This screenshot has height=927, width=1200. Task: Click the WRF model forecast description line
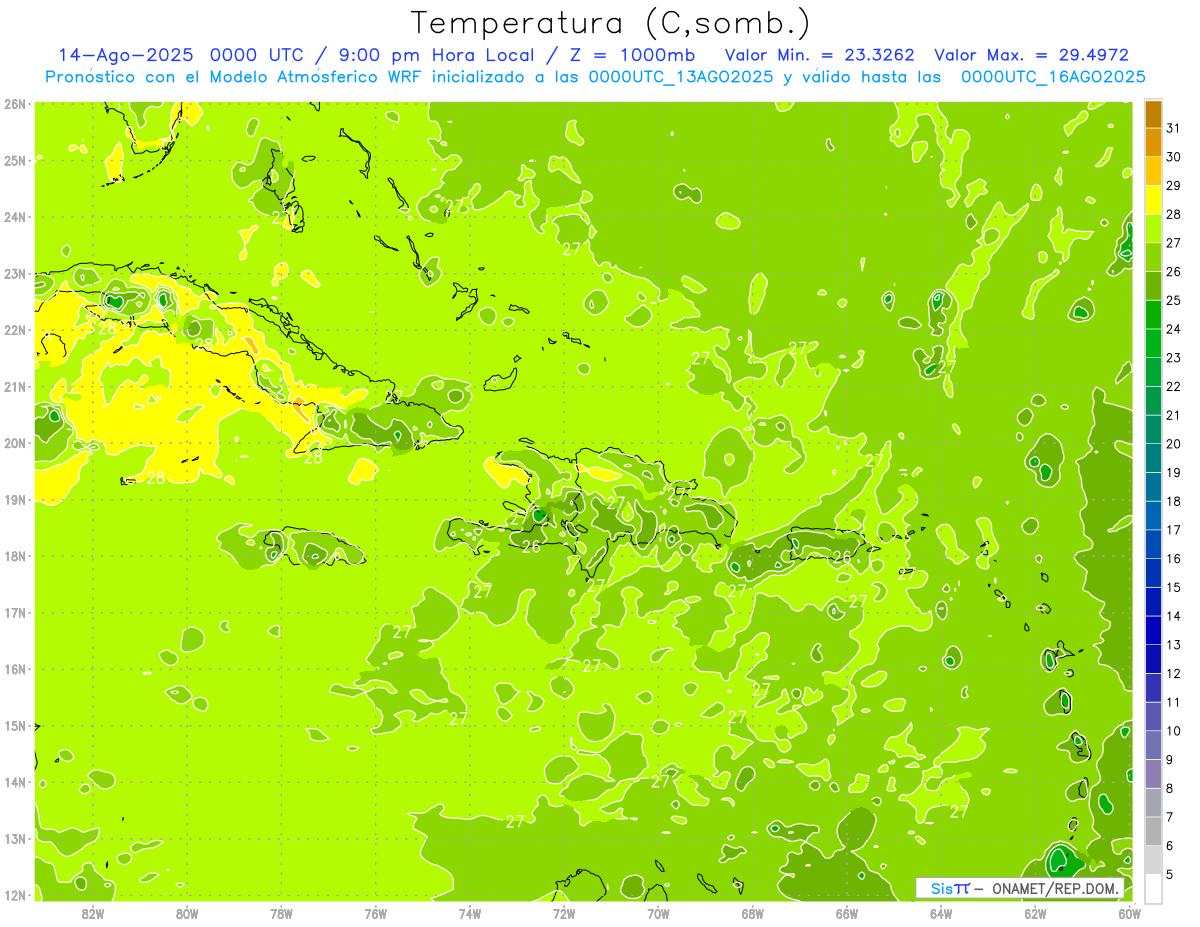coord(595,77)
